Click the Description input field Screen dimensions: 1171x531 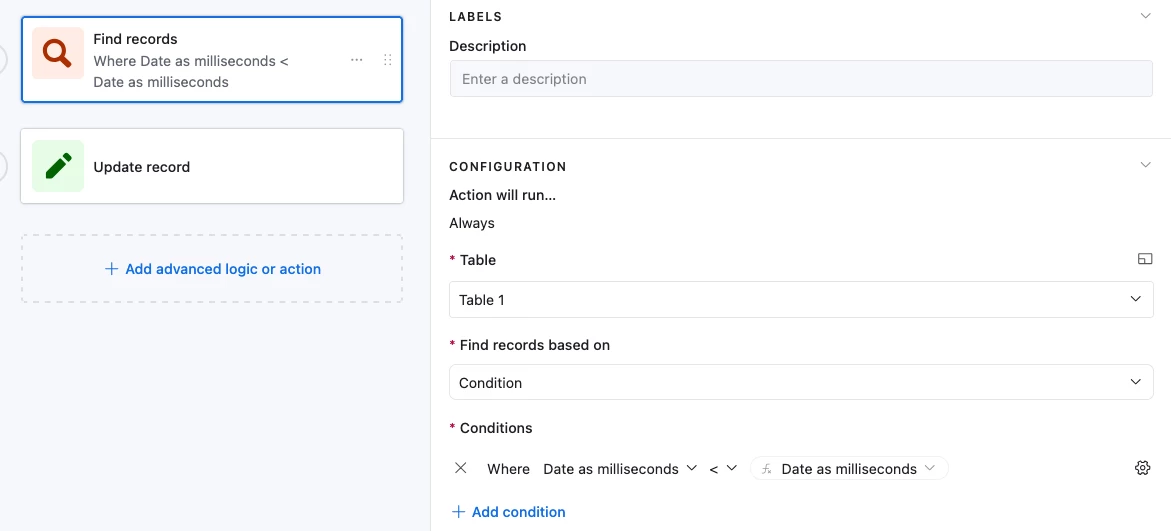tap(801, 79)
